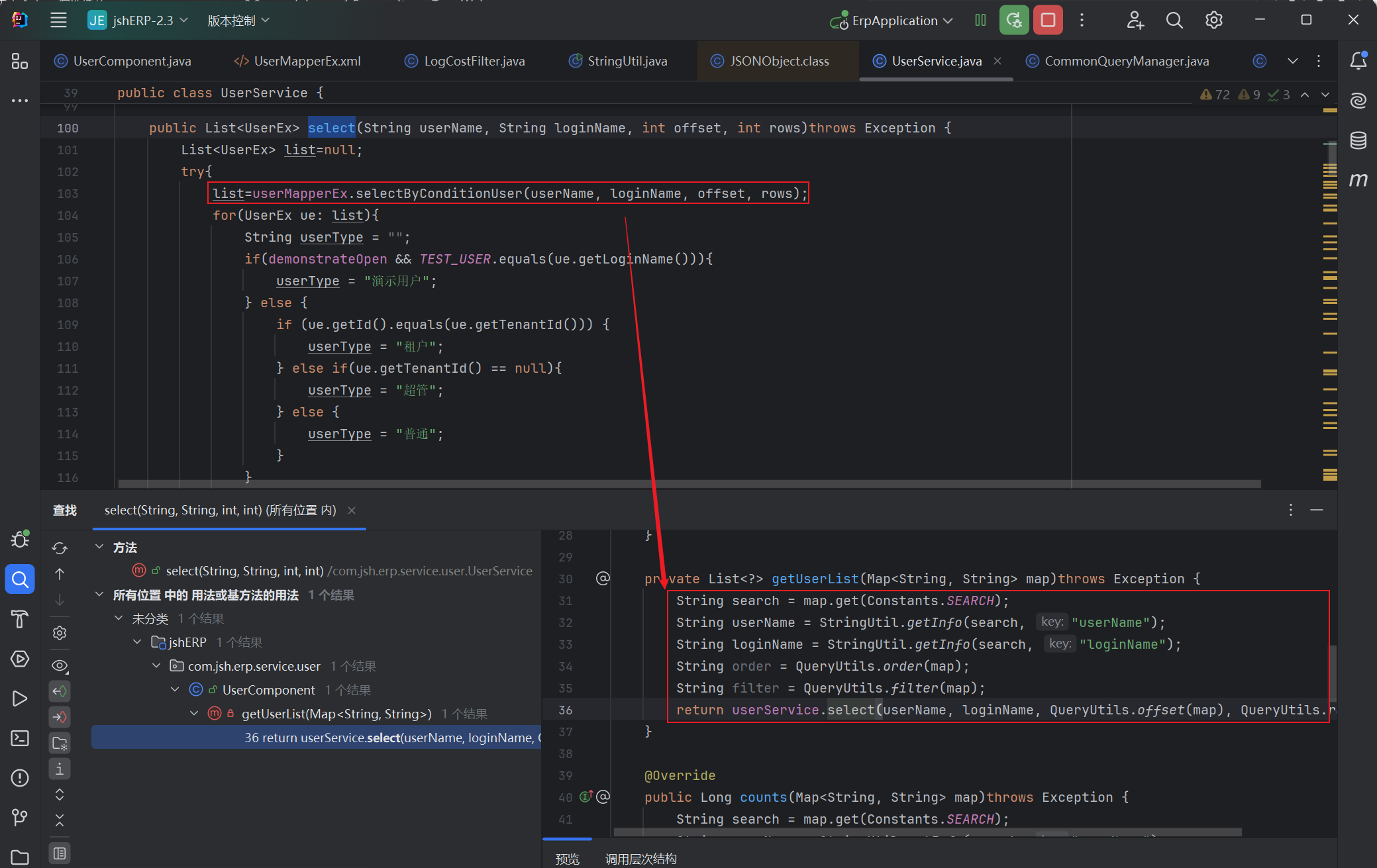Switch to the UserMapperEx.xml tab
Screen dimensions: 1377x868
[x=307, y=61]
